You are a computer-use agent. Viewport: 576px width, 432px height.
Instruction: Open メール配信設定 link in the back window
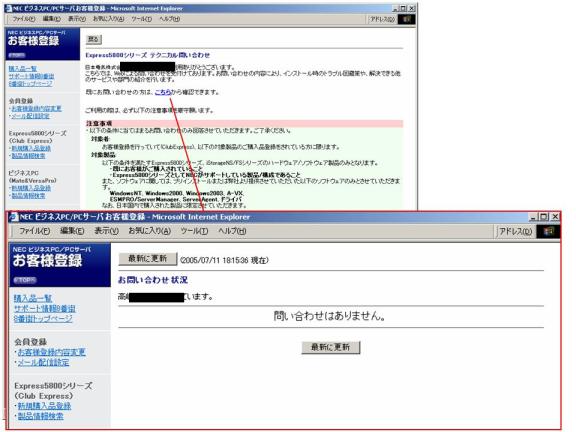coord(30,116)
